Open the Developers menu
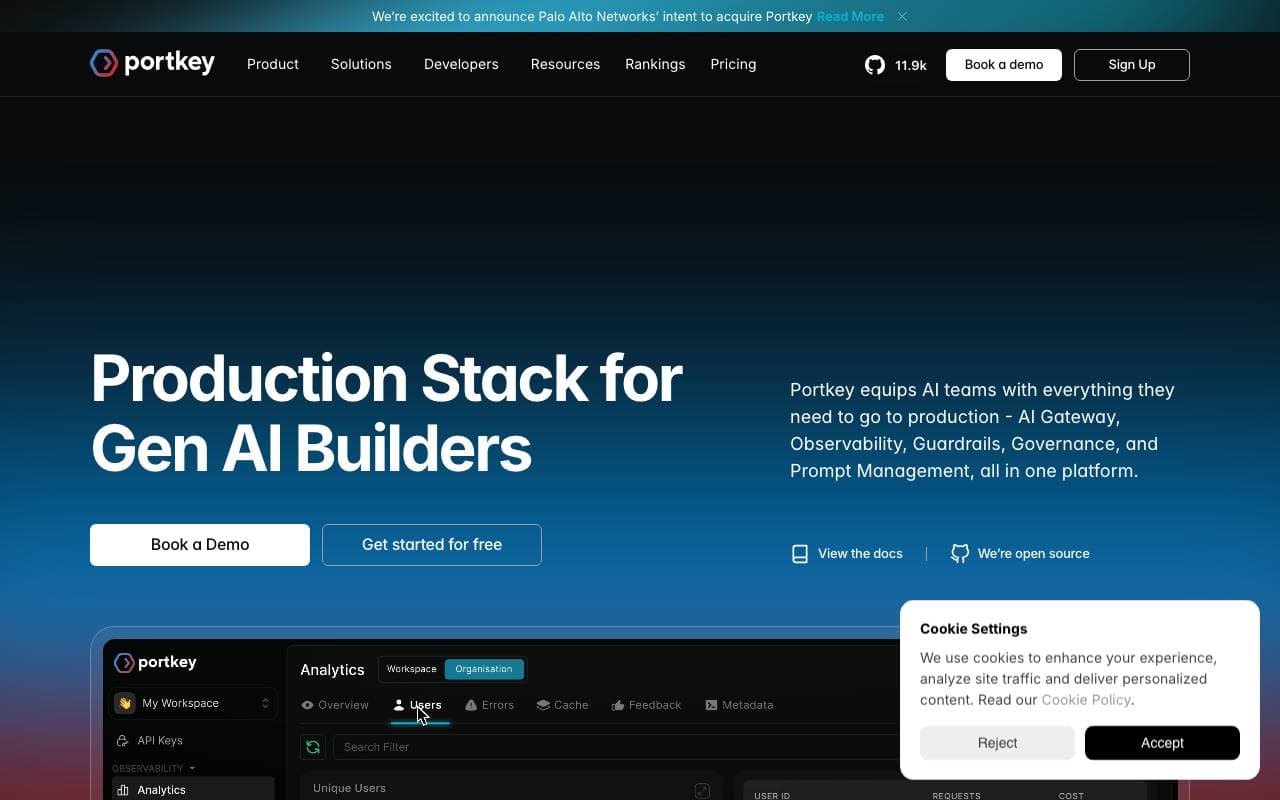The height and width of the screenshot is (800, 1280). click(461, 64)
